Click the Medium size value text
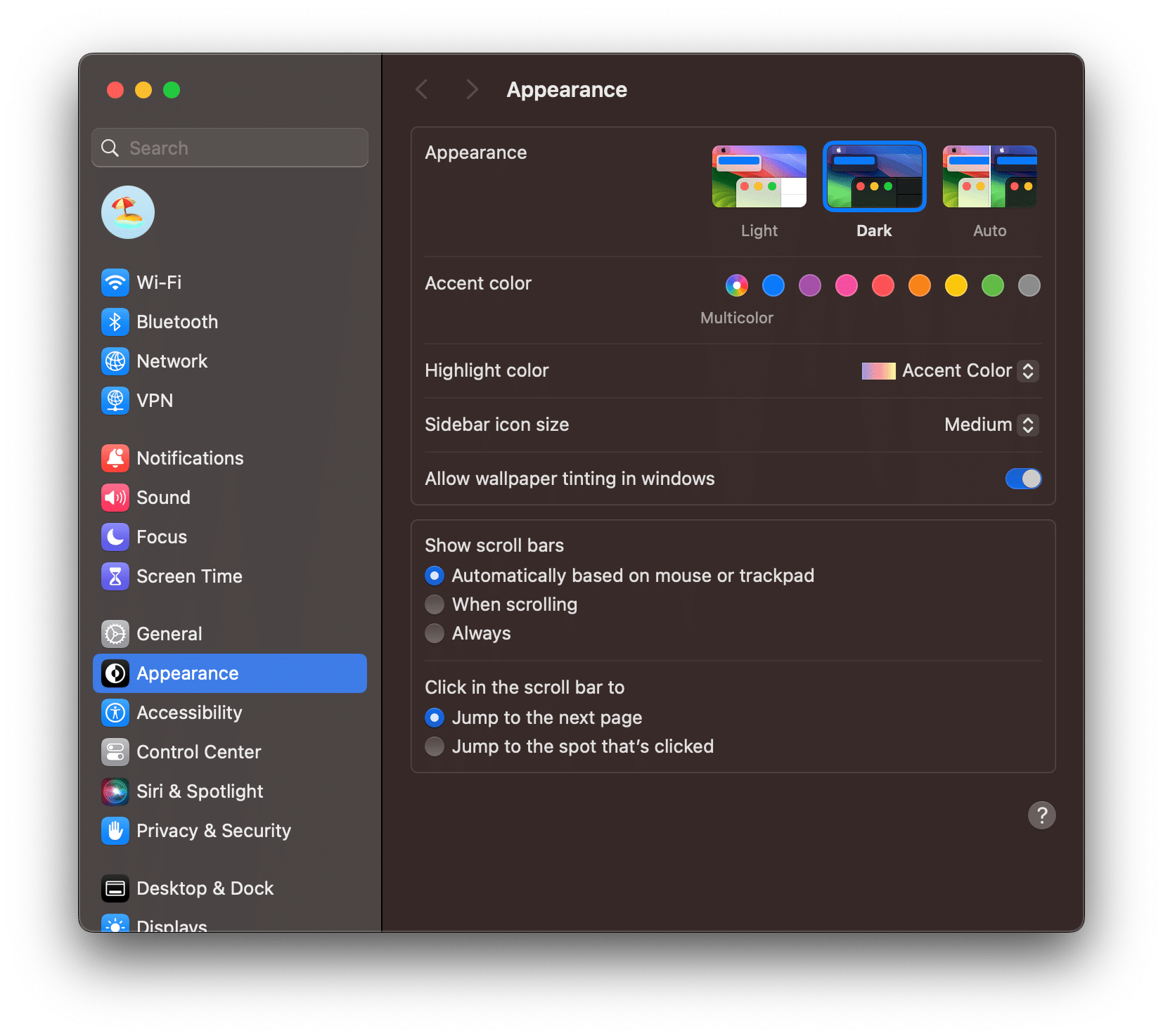1163x1036 pixels. pos(978,425)
